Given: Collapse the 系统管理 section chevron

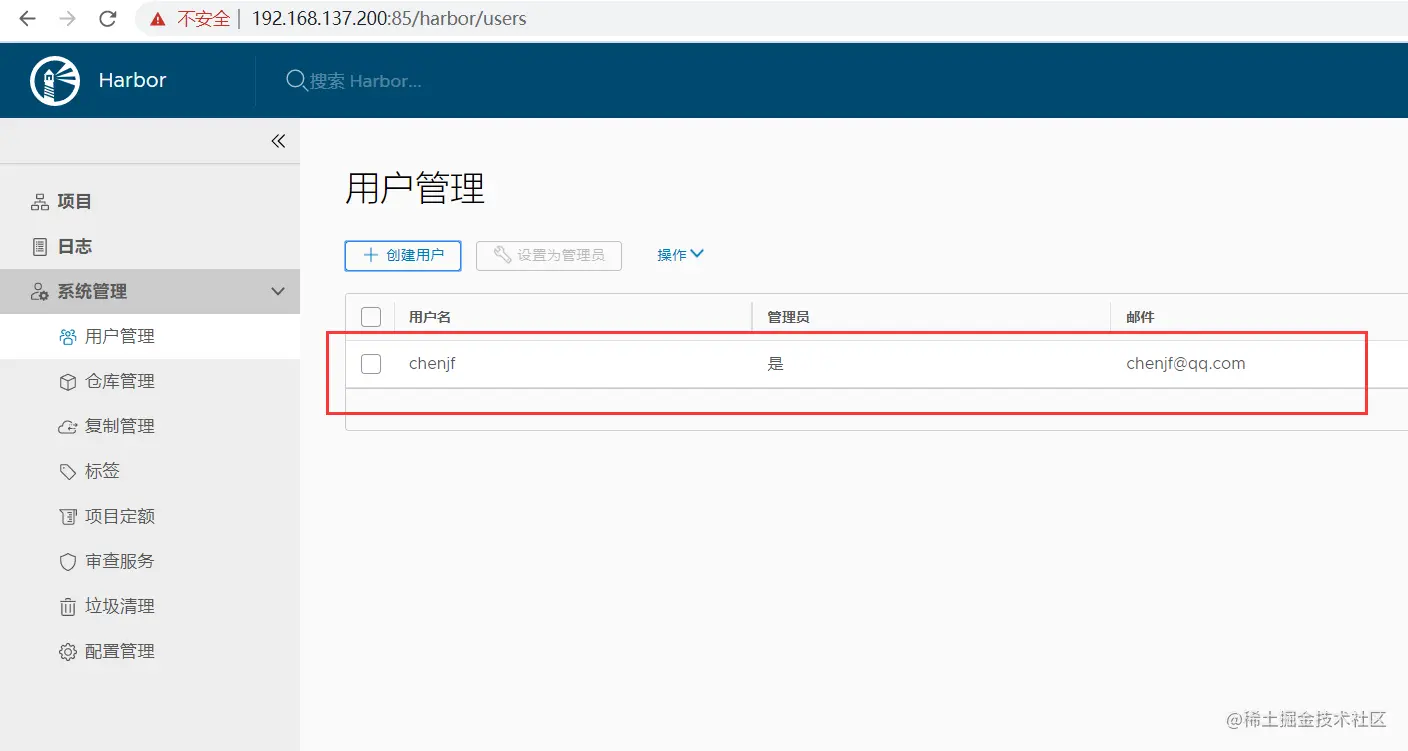Looking at the screenshot, I should (x=278, y=292).
